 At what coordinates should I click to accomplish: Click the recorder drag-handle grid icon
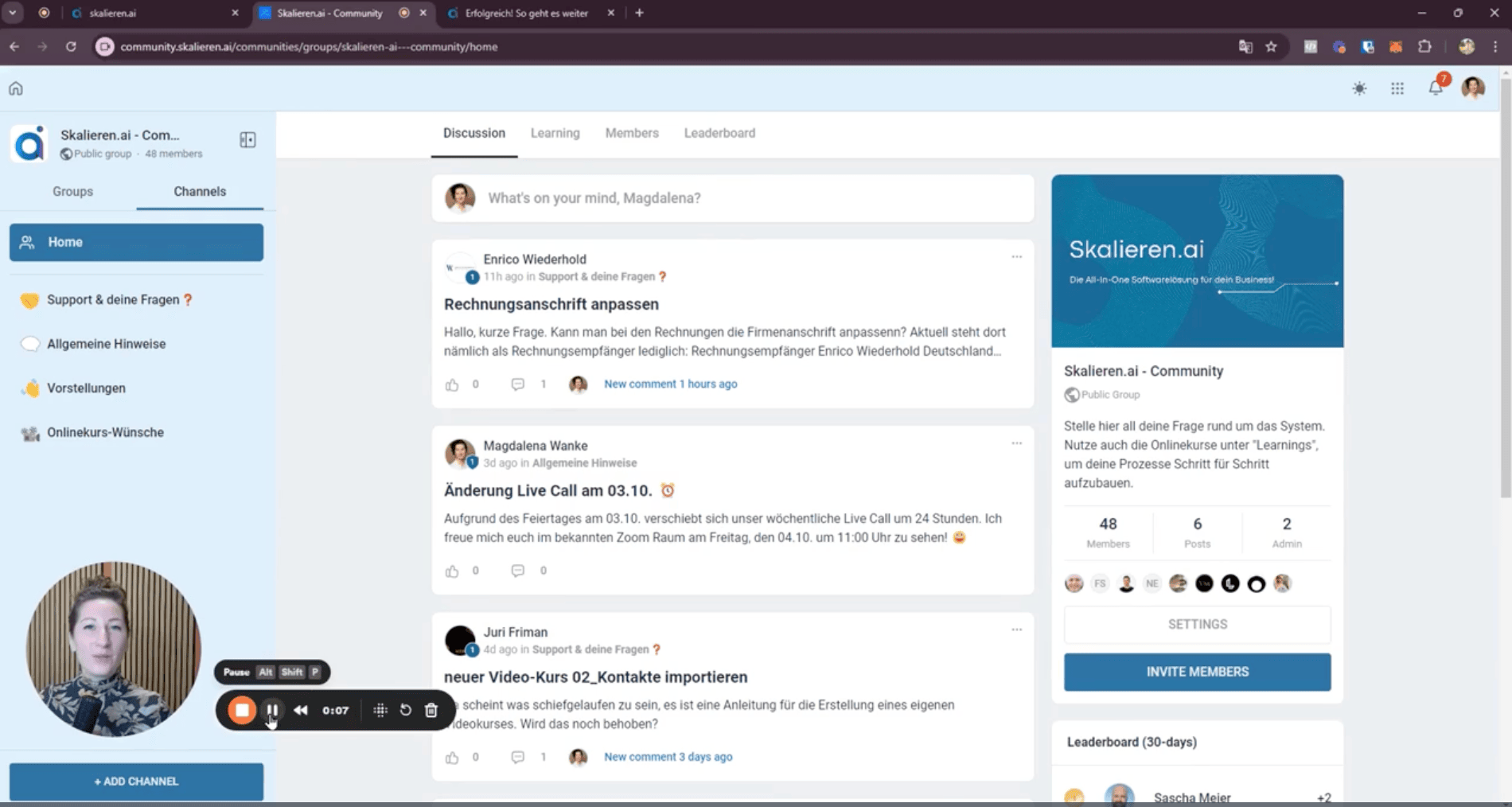[380, 710]
